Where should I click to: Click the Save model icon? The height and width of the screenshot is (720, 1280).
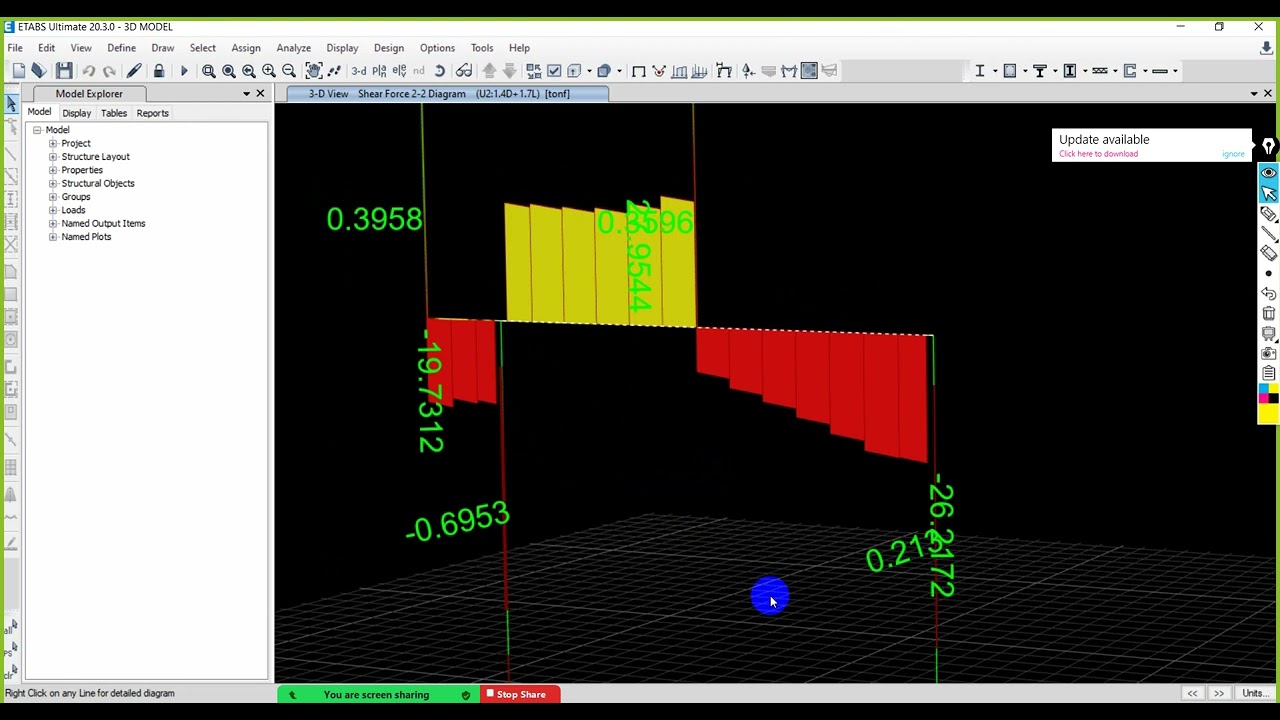tap(64, 71)
